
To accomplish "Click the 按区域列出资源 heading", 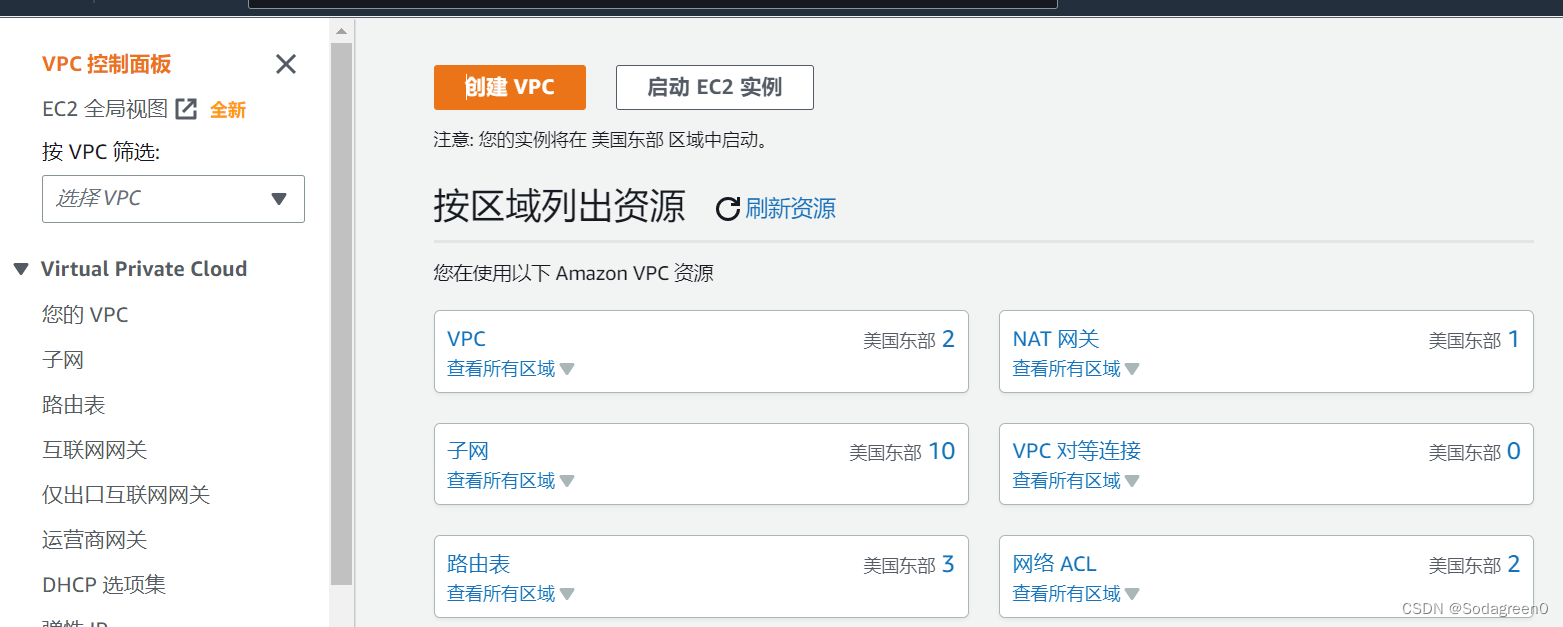I will 560,206.
